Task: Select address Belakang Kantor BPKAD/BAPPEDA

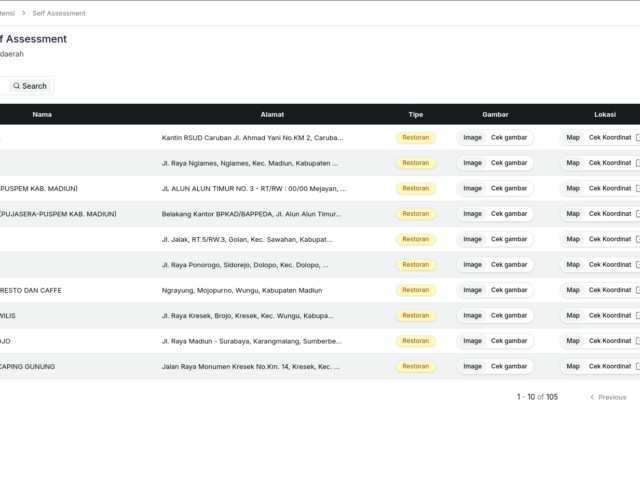Action: point(251,213)
